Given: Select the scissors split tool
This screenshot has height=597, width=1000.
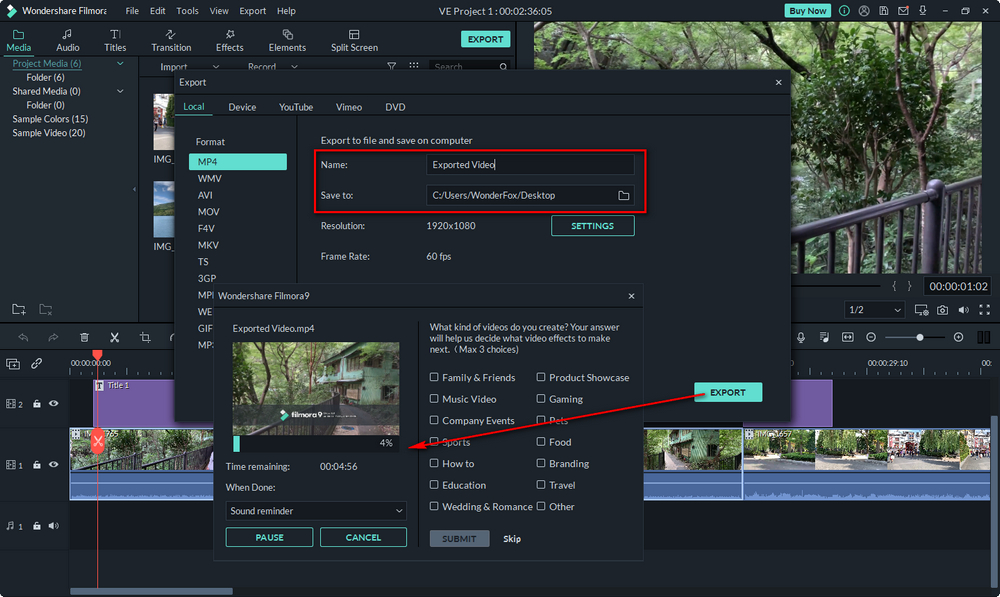Looking at the screenshot, I should tap(114, 337).
